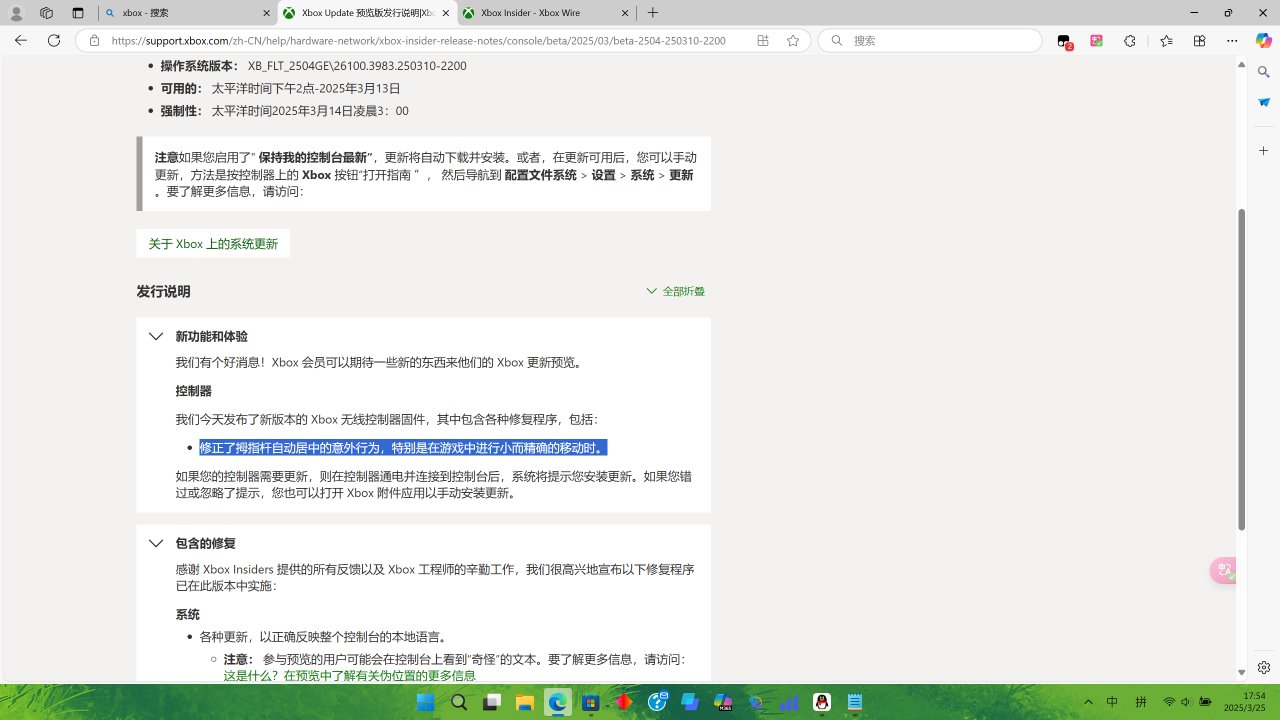
Task: Open the Windows Start menu
Action: pos(425,702)
